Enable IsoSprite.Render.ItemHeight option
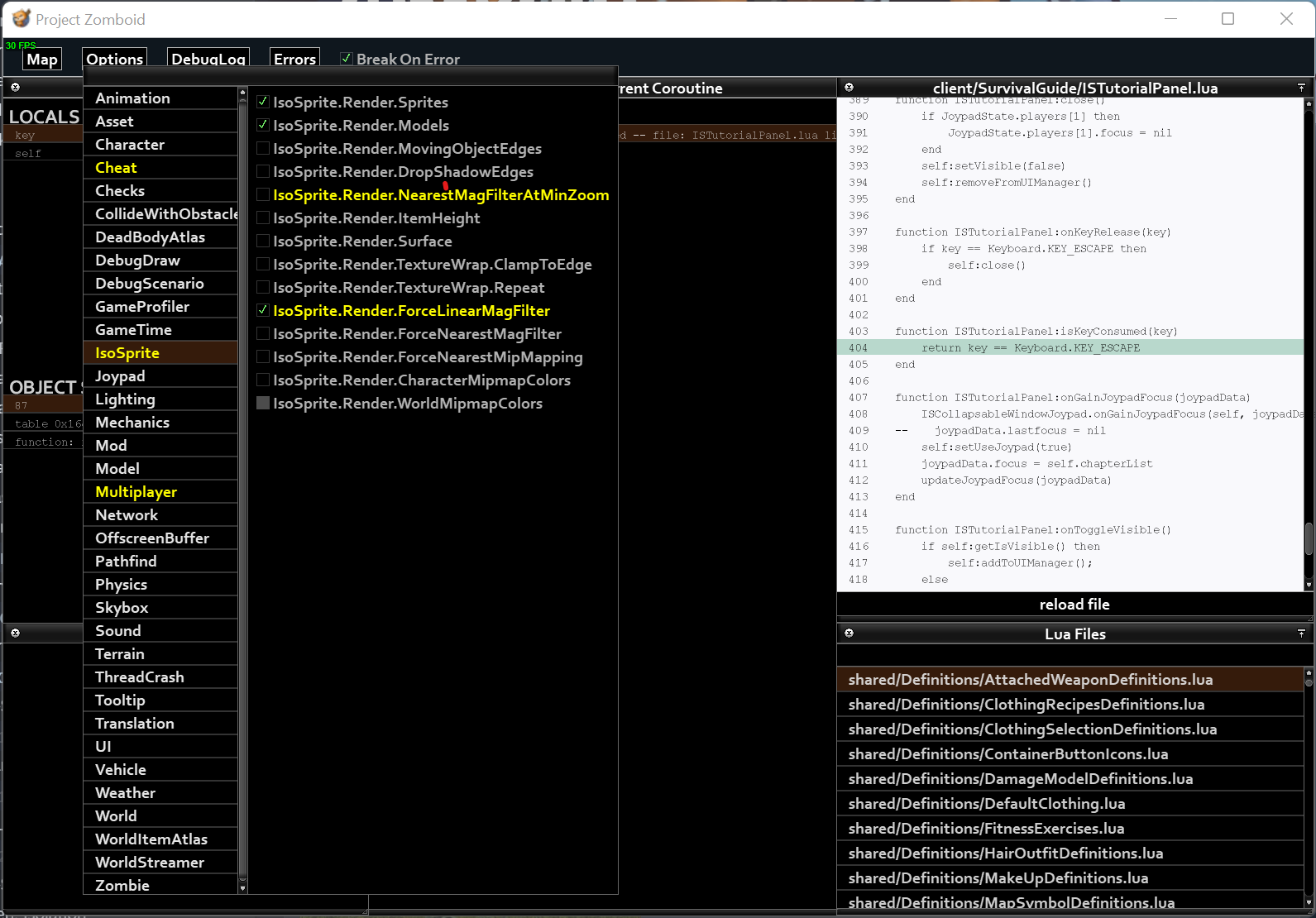The height and width of the screenshot is (918, 1316). pos(263,218)
